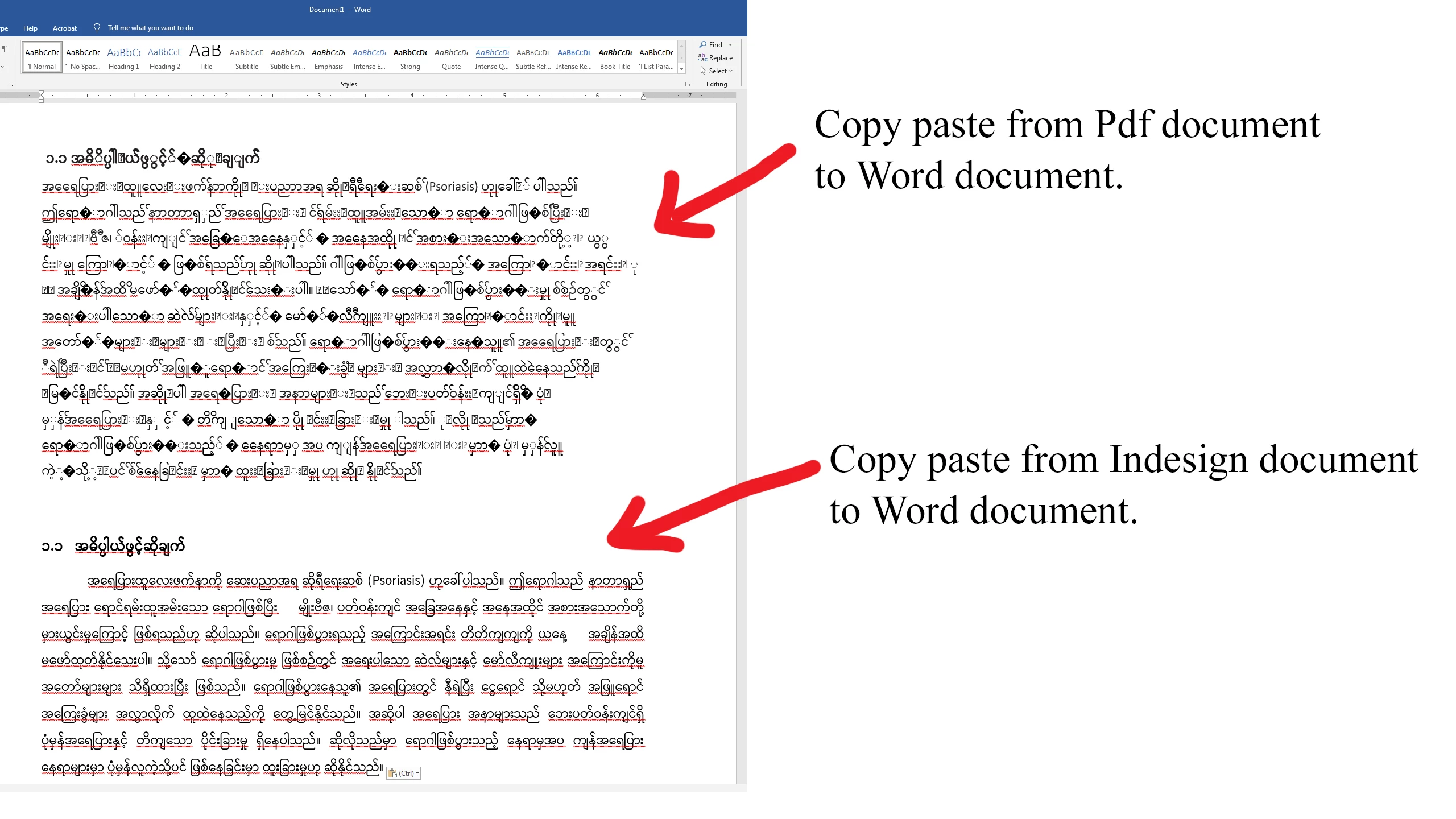Click the Select cursor icon
This screenshot has width=1456, height=819.
(703, 71)
